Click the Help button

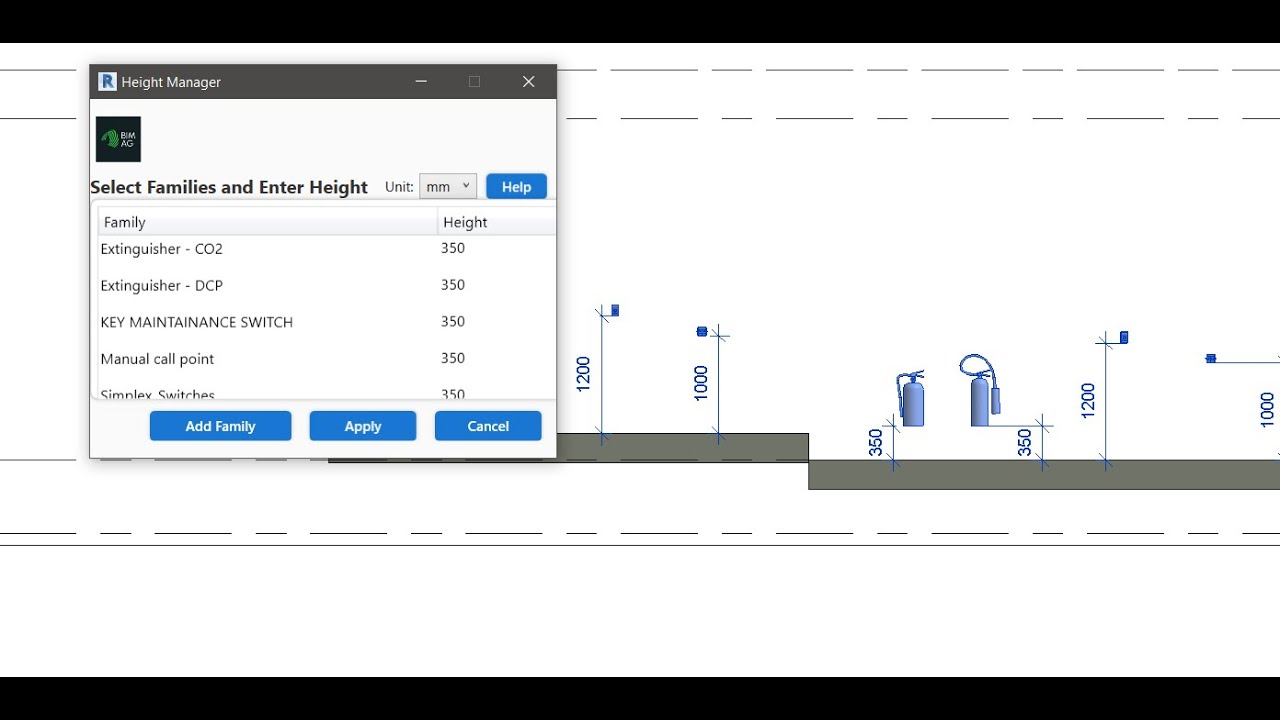(516, 187)
